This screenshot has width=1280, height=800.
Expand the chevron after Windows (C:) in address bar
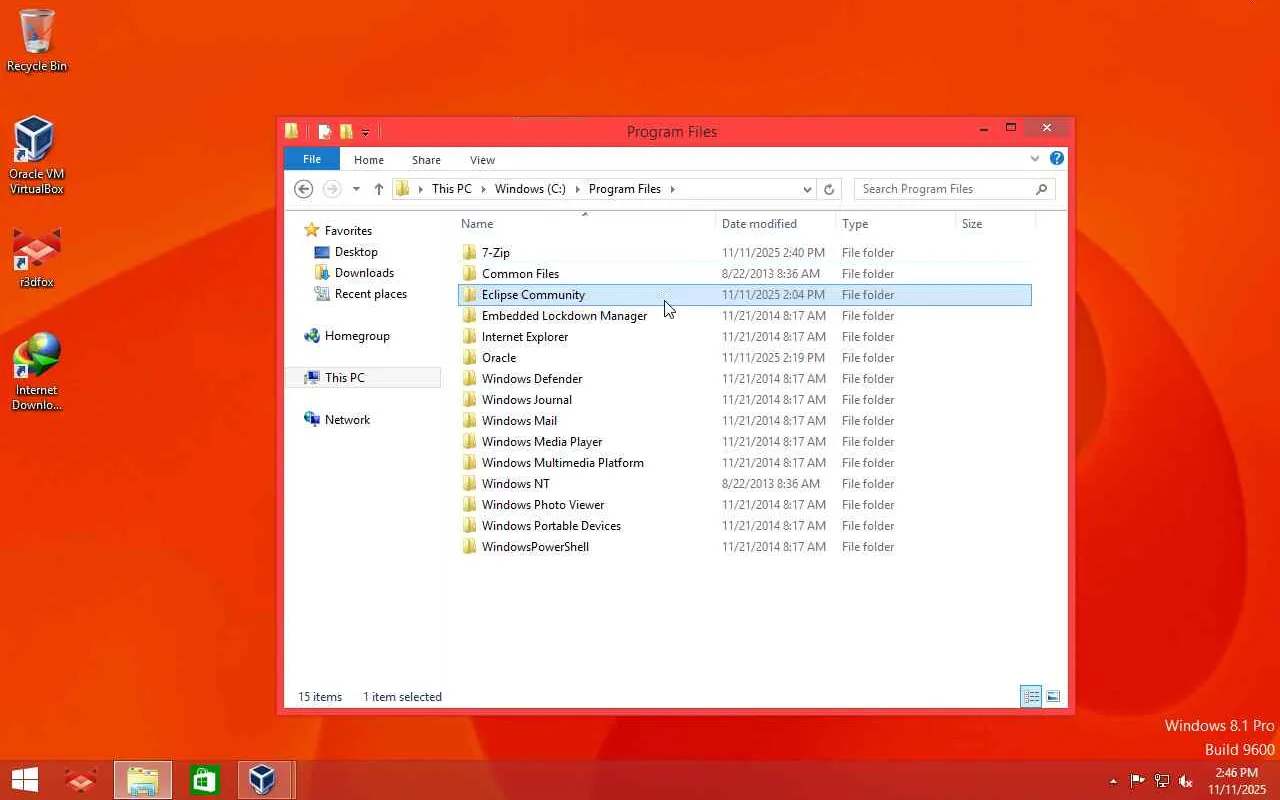pos(577,189)
